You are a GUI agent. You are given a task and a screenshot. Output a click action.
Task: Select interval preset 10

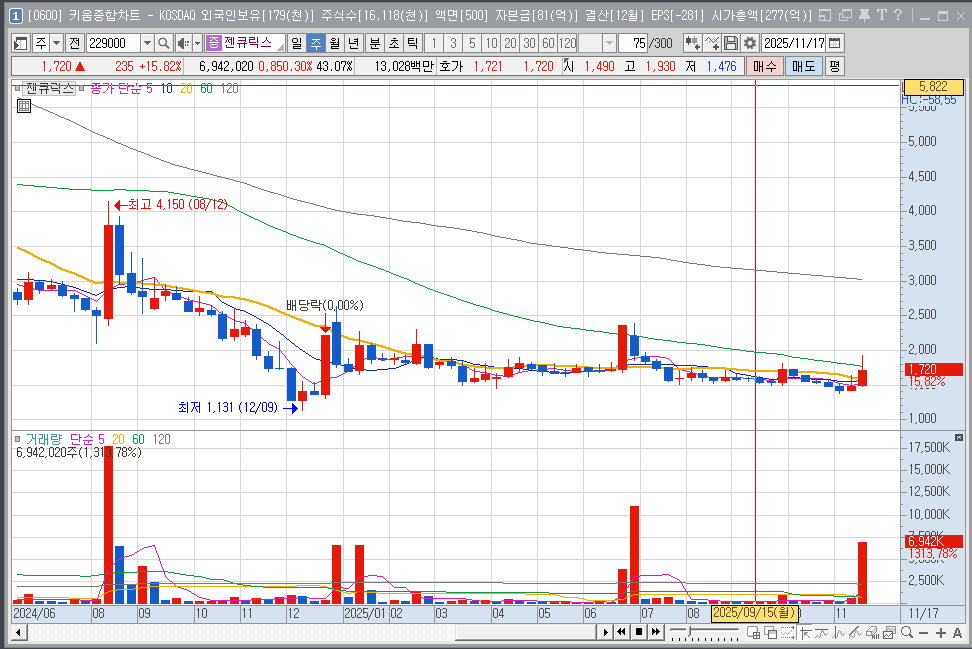[492, 43]
